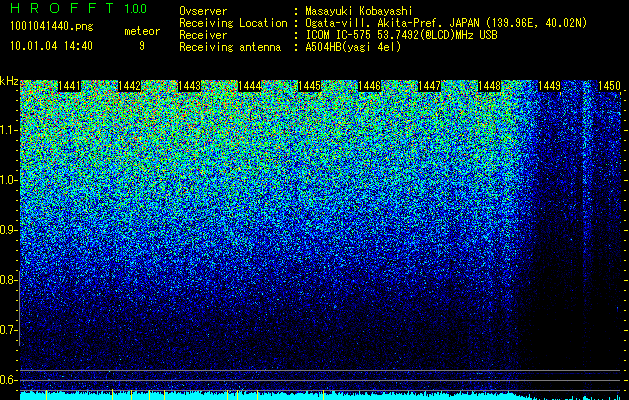Click the meteor count value 9
The image size is (629, 400).
(x=142, y=46)
